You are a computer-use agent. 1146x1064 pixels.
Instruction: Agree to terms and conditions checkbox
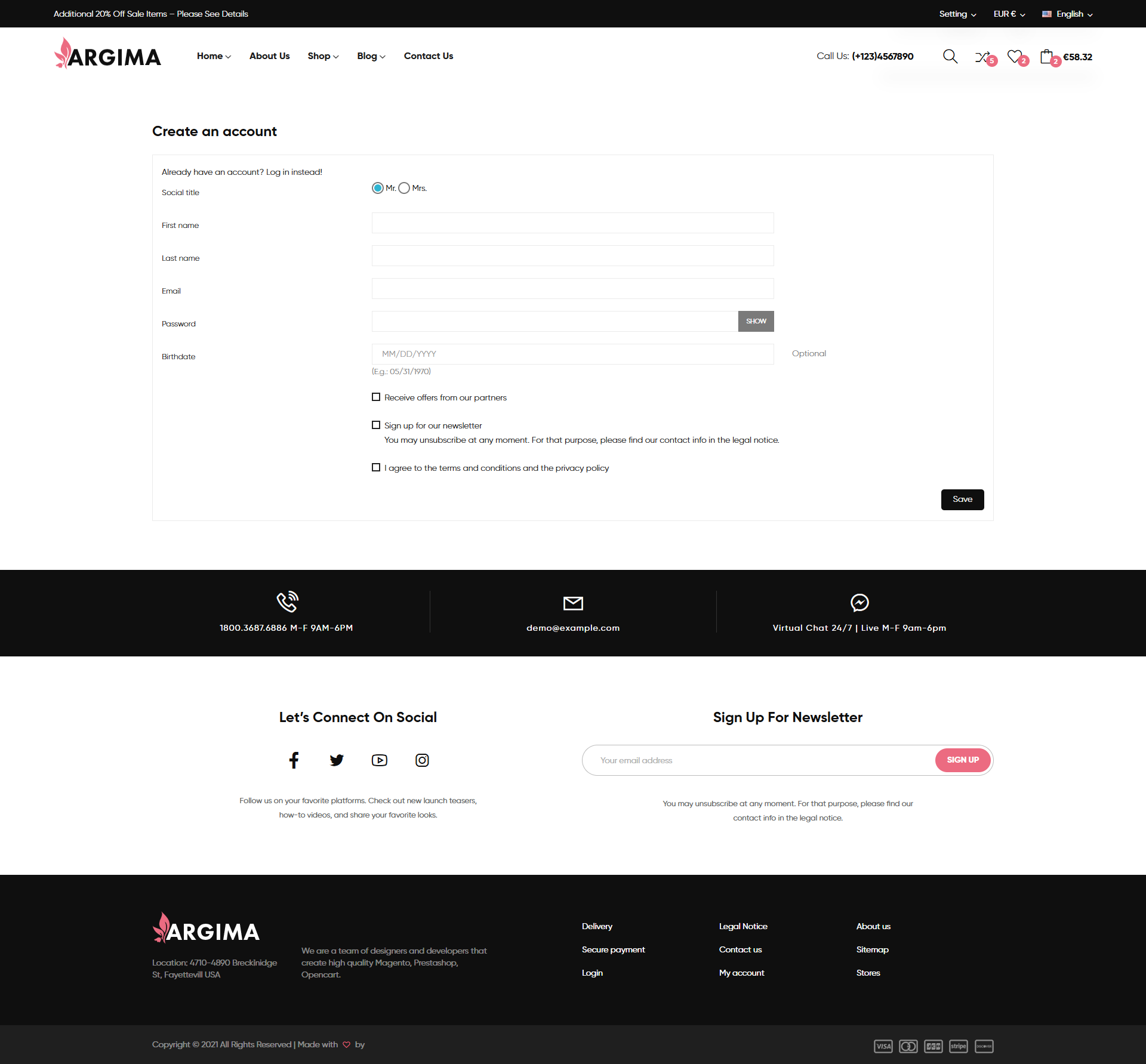point(376,468)
